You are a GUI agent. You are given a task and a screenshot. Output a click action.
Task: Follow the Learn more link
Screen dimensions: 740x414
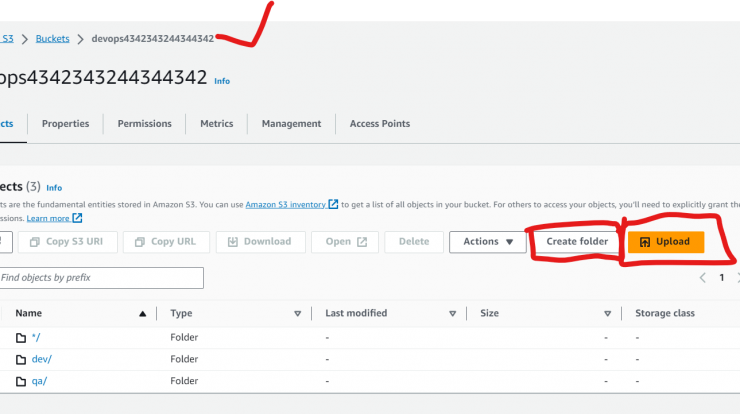pos(48,218)
